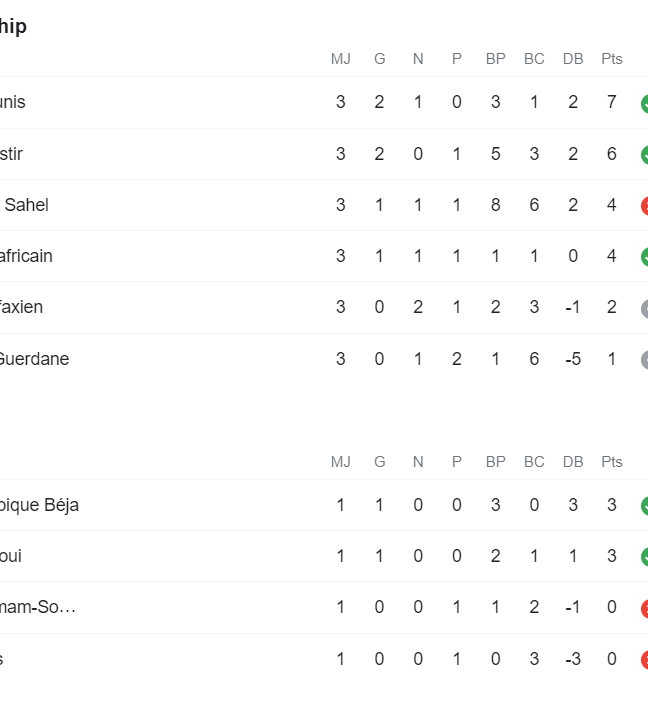Screen dimensions: 648x704
Task: Open the Sahel team row
Action: pyautogui.click(x=324, y=205)
